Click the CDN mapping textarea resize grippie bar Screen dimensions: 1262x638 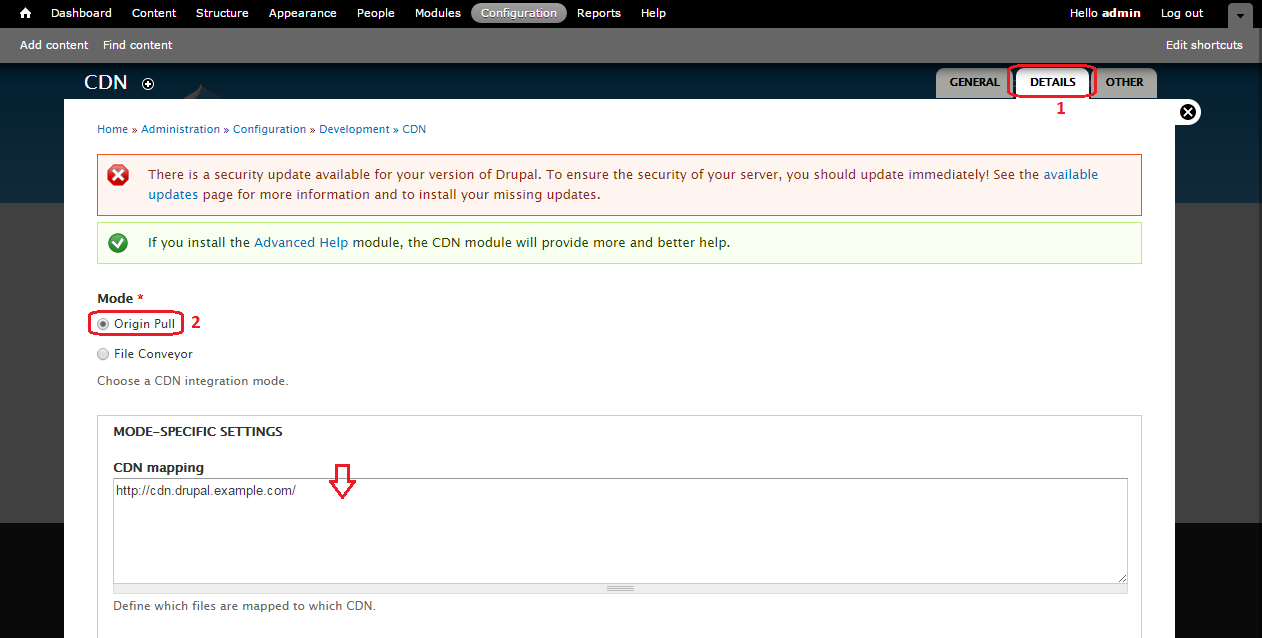pos(620,589)
